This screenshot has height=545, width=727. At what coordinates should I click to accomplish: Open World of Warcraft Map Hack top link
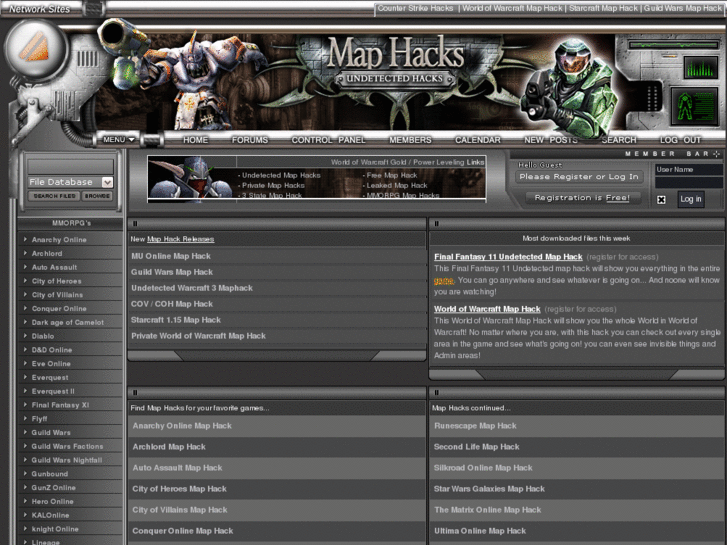[512, 8]
